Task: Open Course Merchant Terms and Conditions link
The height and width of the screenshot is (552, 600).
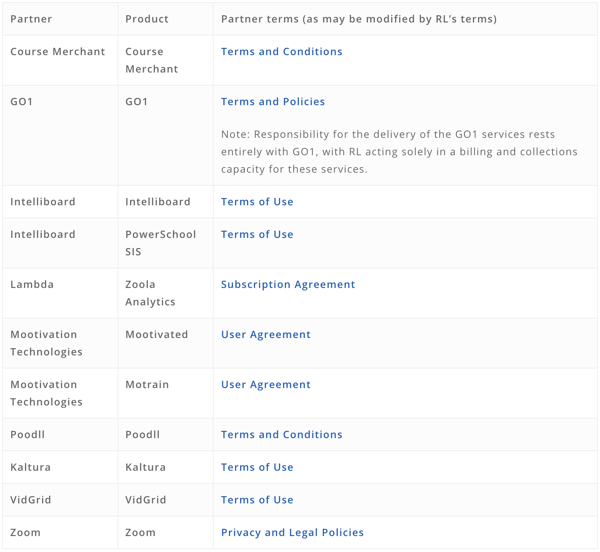Action: pyautogui.click(x=281, y=52)
